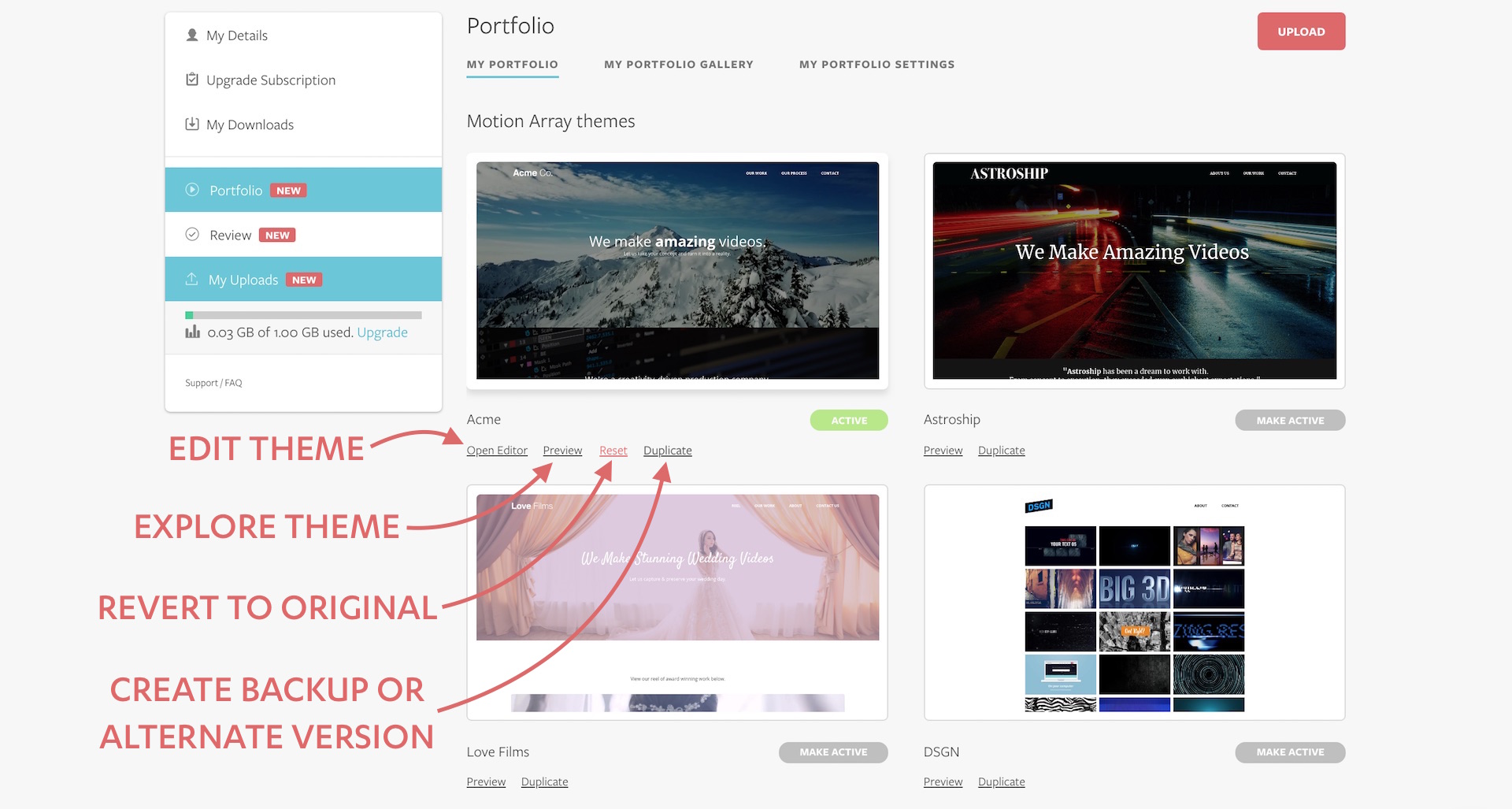Screen dimensions: 1512x809
Task: Preview the Love Films theme
Action: (x=486, y=782)
